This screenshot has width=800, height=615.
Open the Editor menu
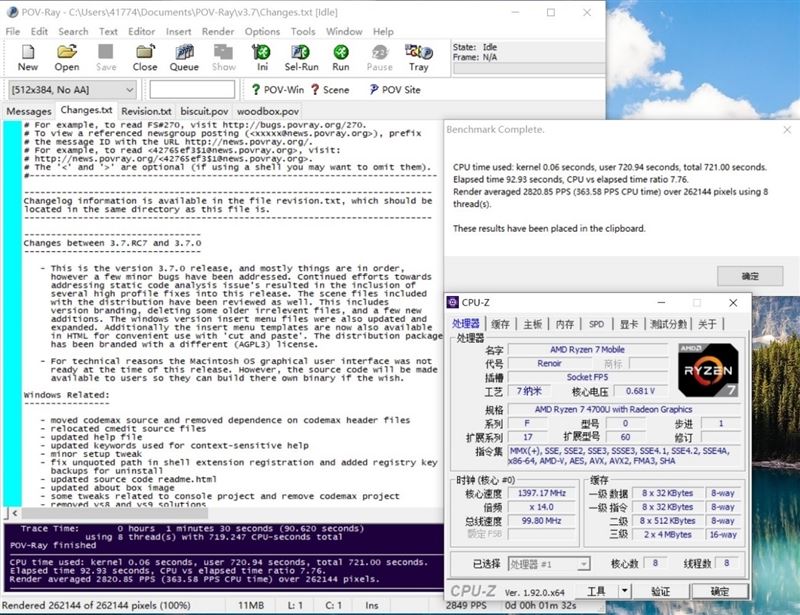142,32
